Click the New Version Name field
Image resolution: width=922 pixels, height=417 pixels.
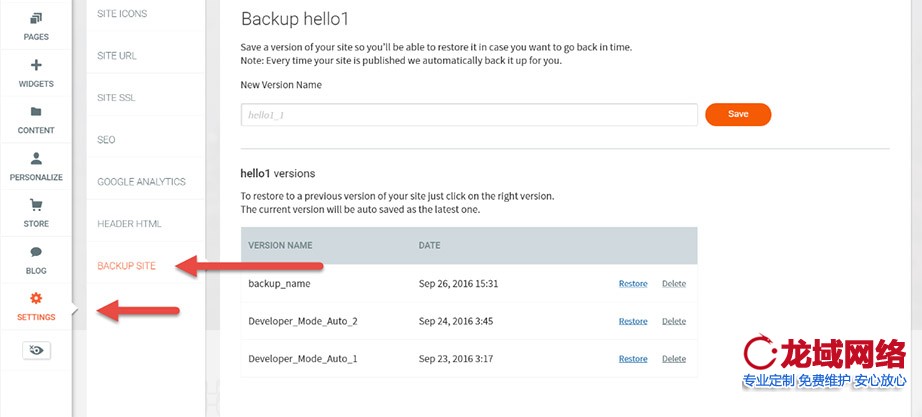coord(469,115)
